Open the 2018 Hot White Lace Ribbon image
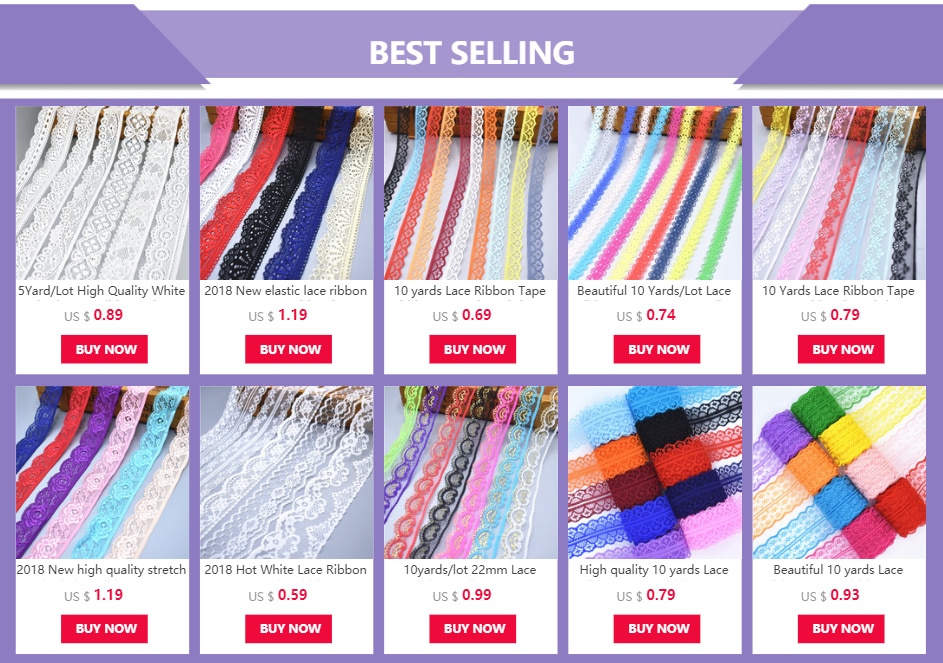Image resolution: width=943 pixels, height=663 pixels. point(286,472)
